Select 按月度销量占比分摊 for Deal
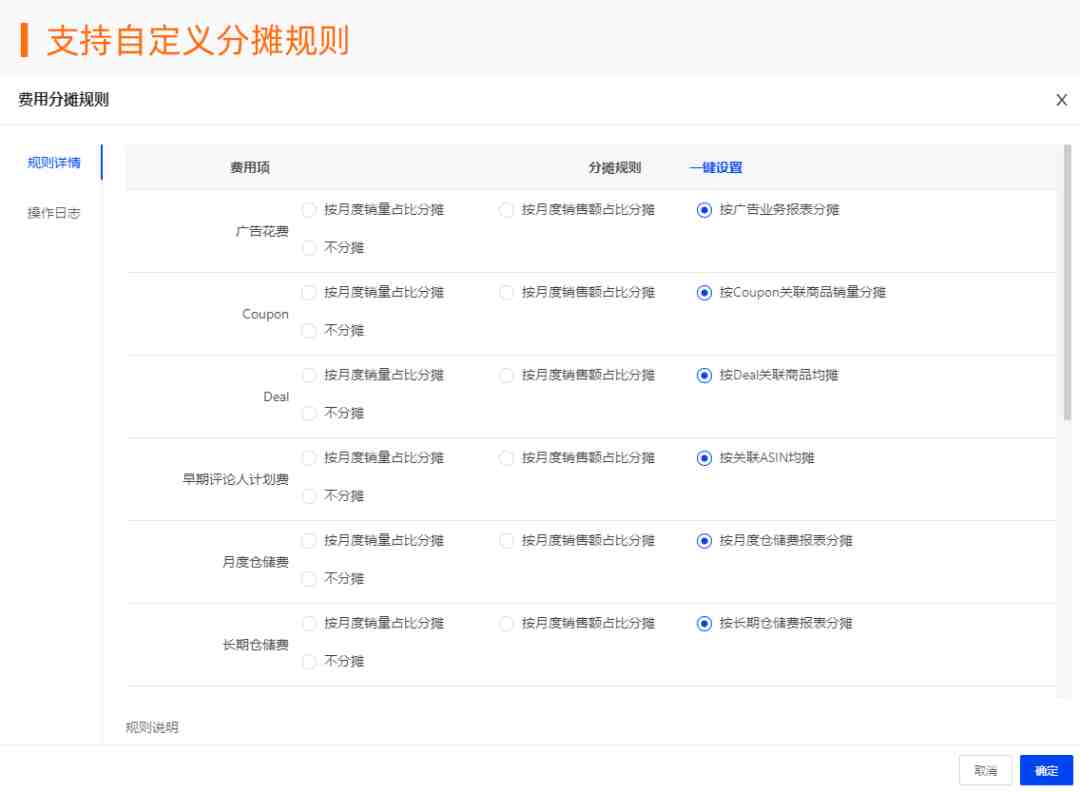Image resolution: width=1080 pixels, height=792 pixels. (x=309, y=375)
